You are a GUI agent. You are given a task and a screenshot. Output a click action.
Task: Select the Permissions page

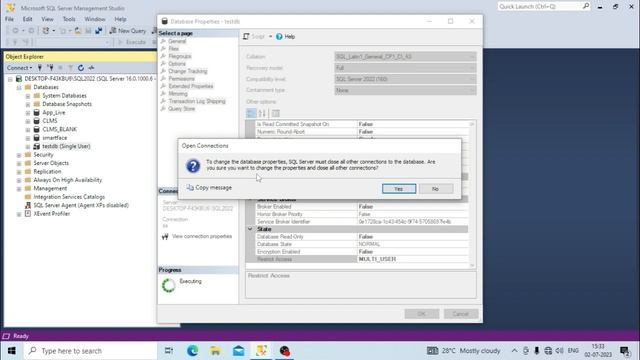click(181, 79)
